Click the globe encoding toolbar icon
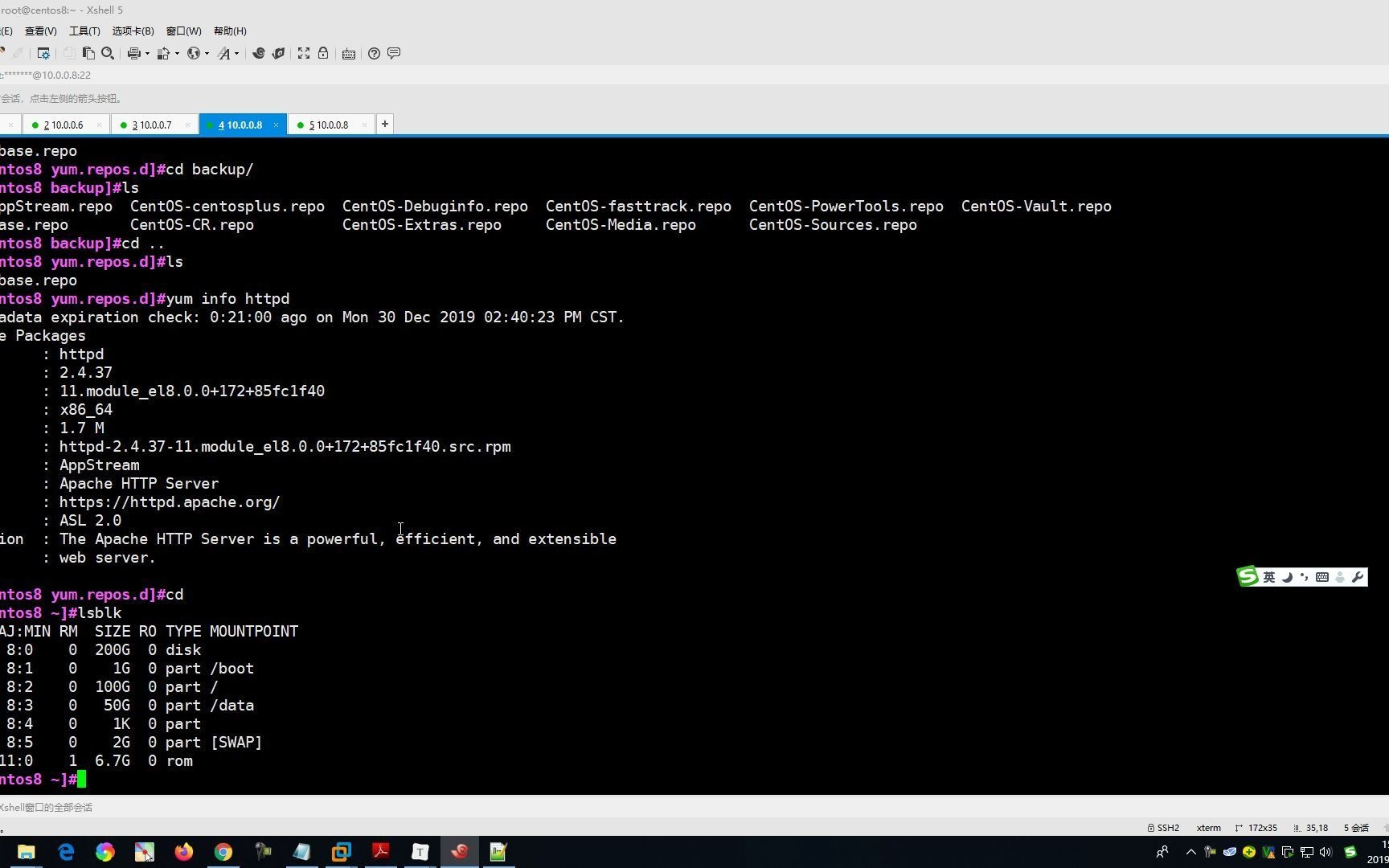1389x868 pixels. (x=193, y=54)
